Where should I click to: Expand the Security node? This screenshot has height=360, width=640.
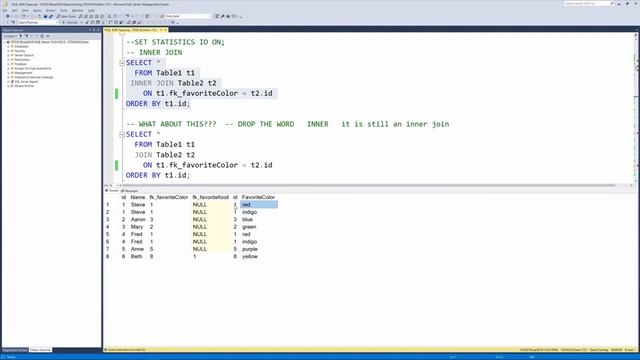tap(8, 51)
